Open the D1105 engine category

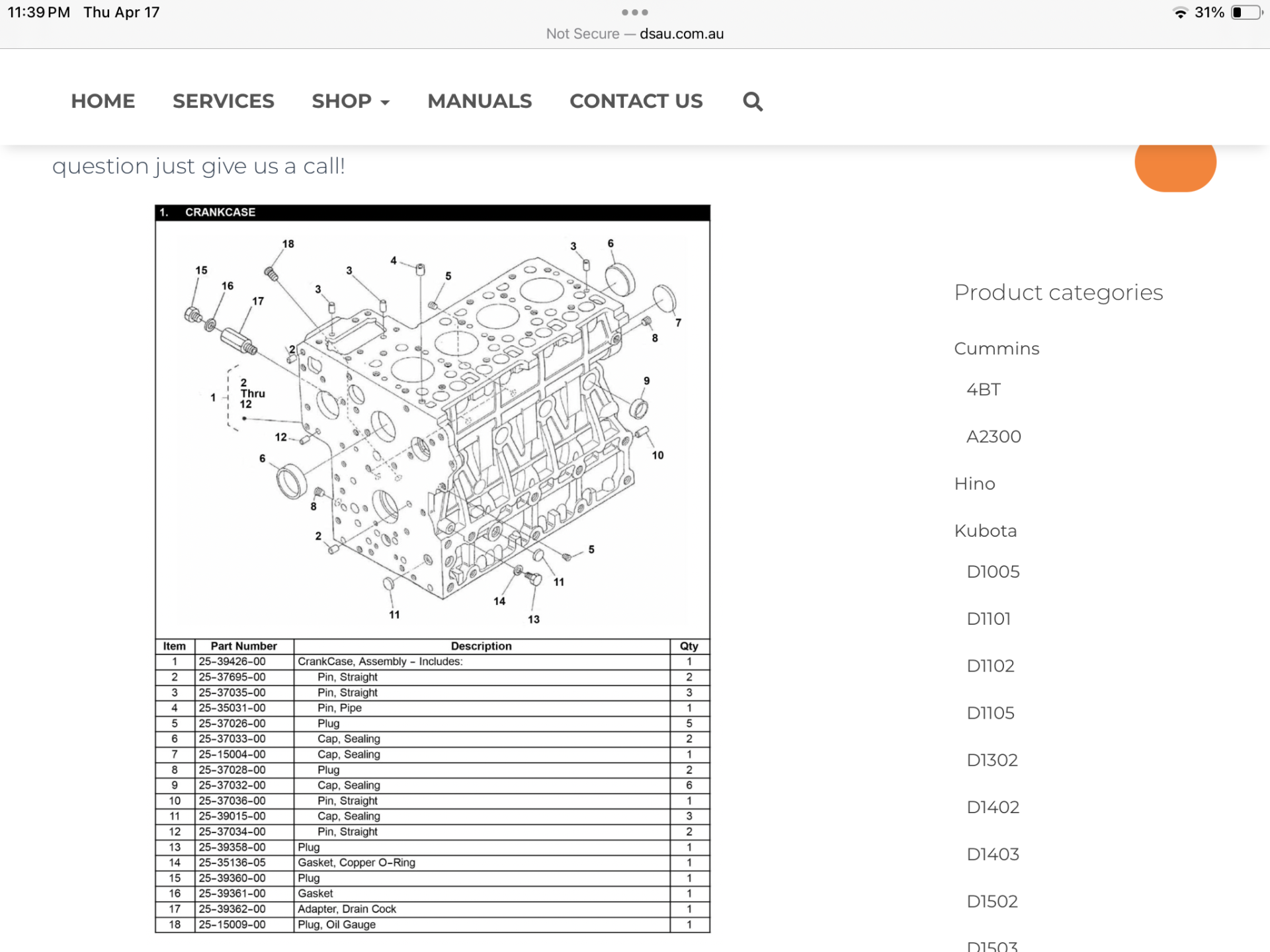(990, 713)
